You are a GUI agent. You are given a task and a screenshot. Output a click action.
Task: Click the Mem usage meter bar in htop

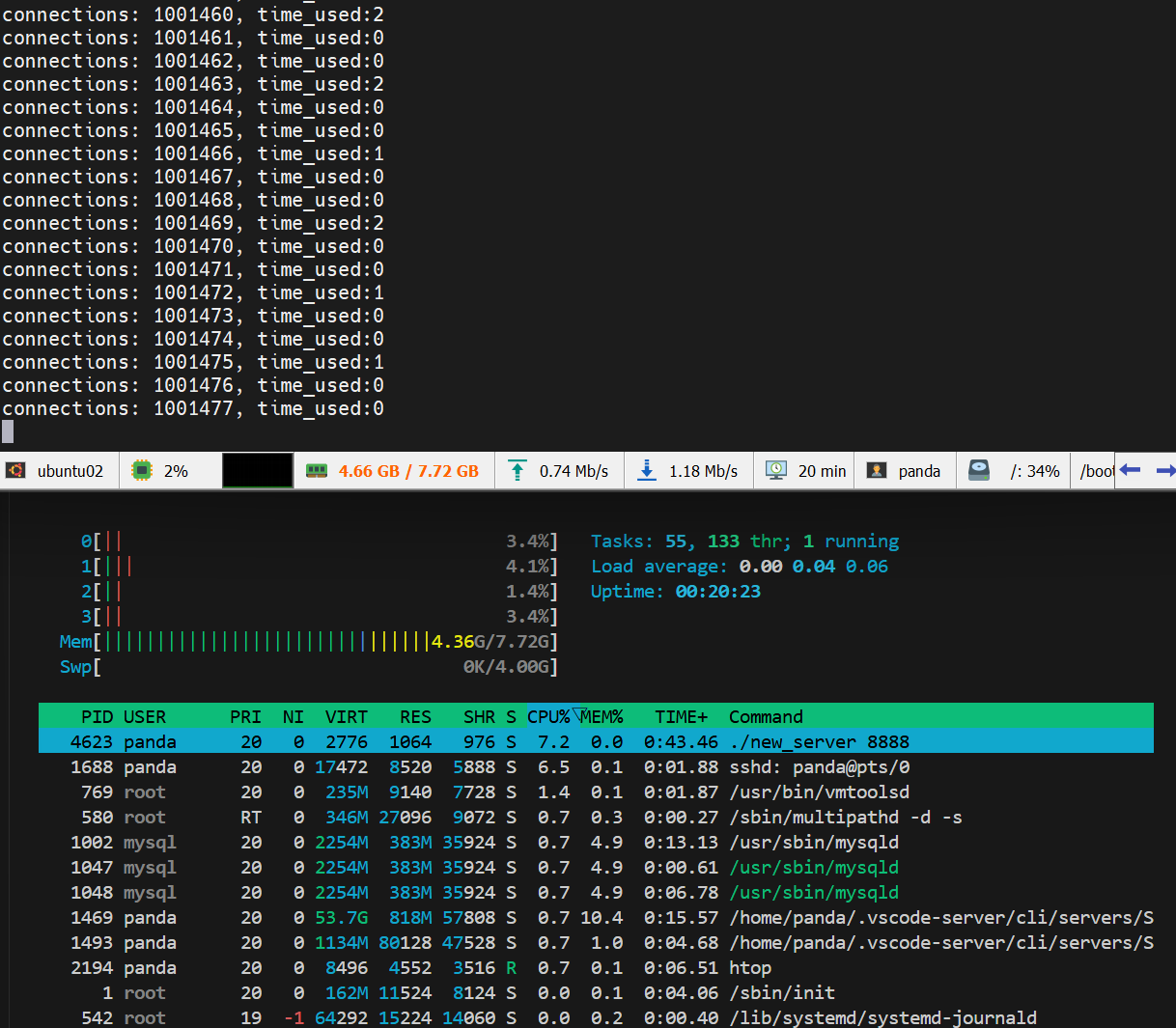(309, 641)
